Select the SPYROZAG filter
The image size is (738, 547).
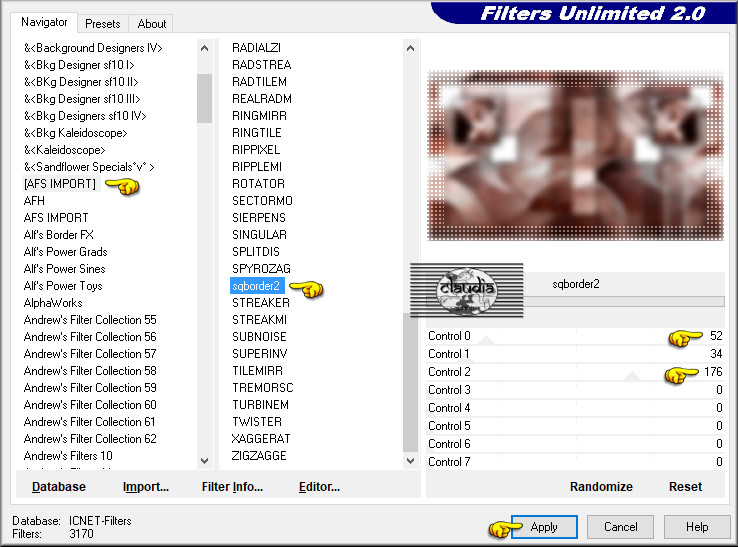tap(261, 269)
